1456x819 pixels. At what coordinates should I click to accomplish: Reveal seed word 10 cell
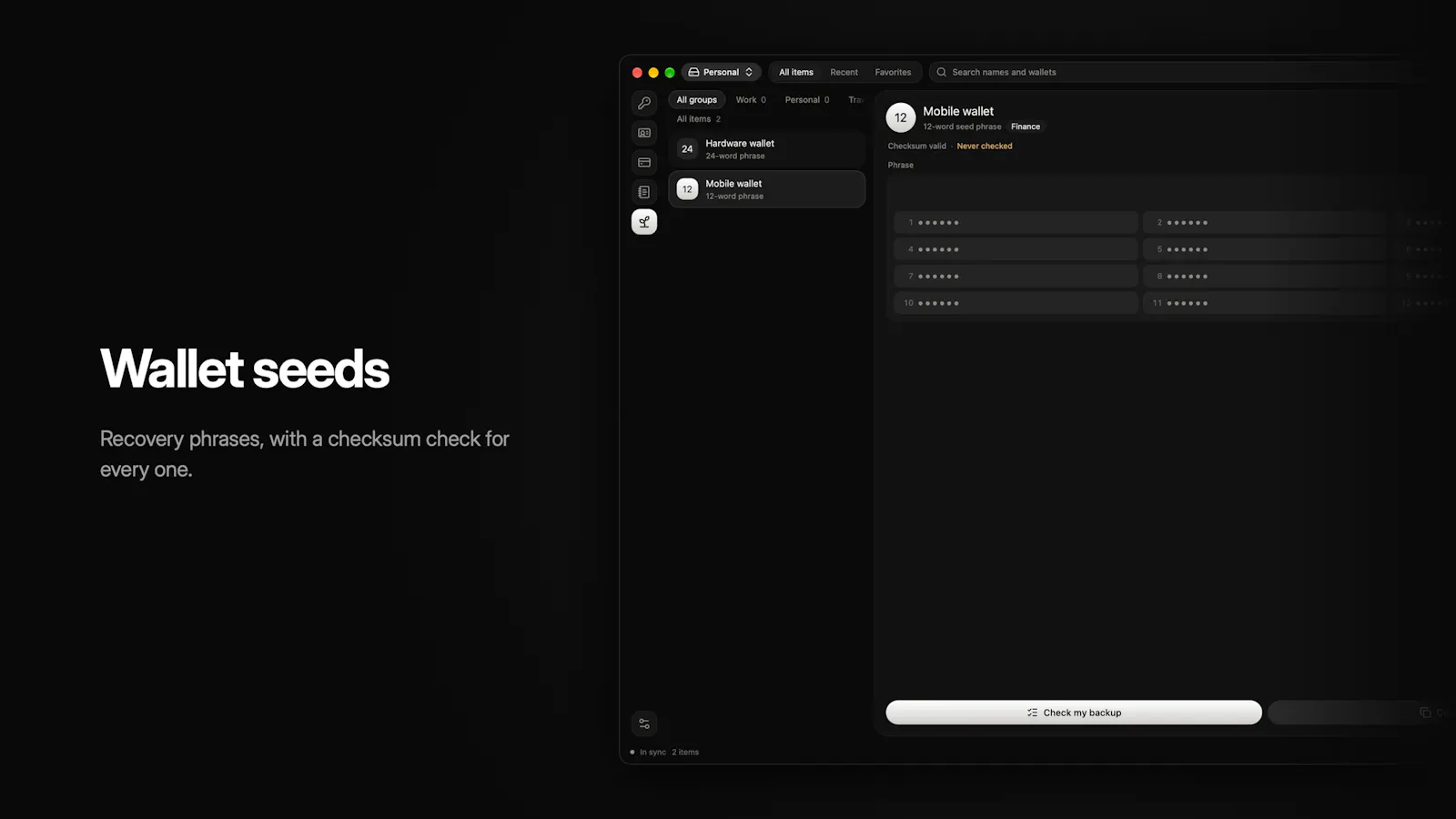point(1016,303)
